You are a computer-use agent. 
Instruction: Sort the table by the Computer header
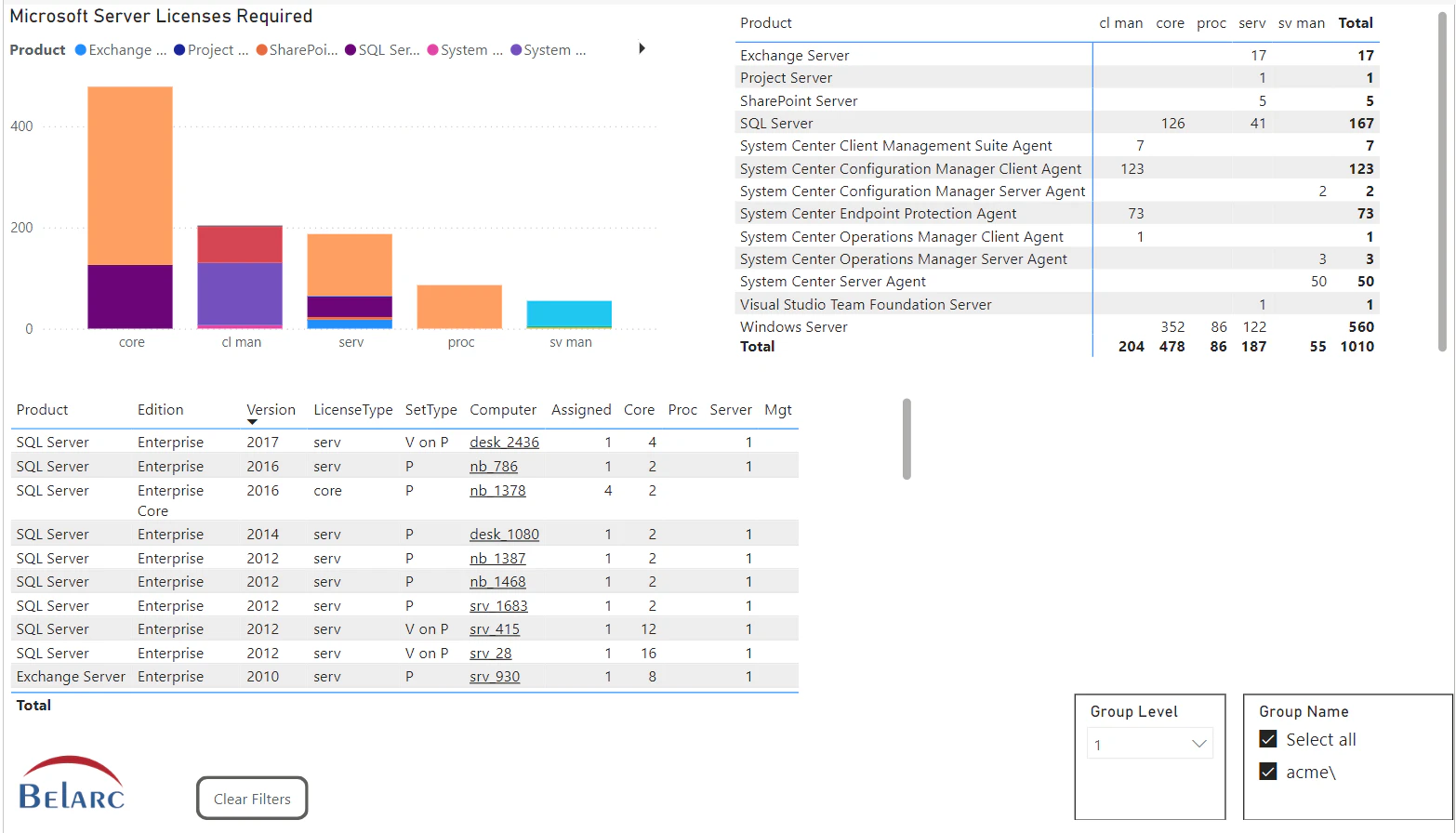click(x=503, y=409)
